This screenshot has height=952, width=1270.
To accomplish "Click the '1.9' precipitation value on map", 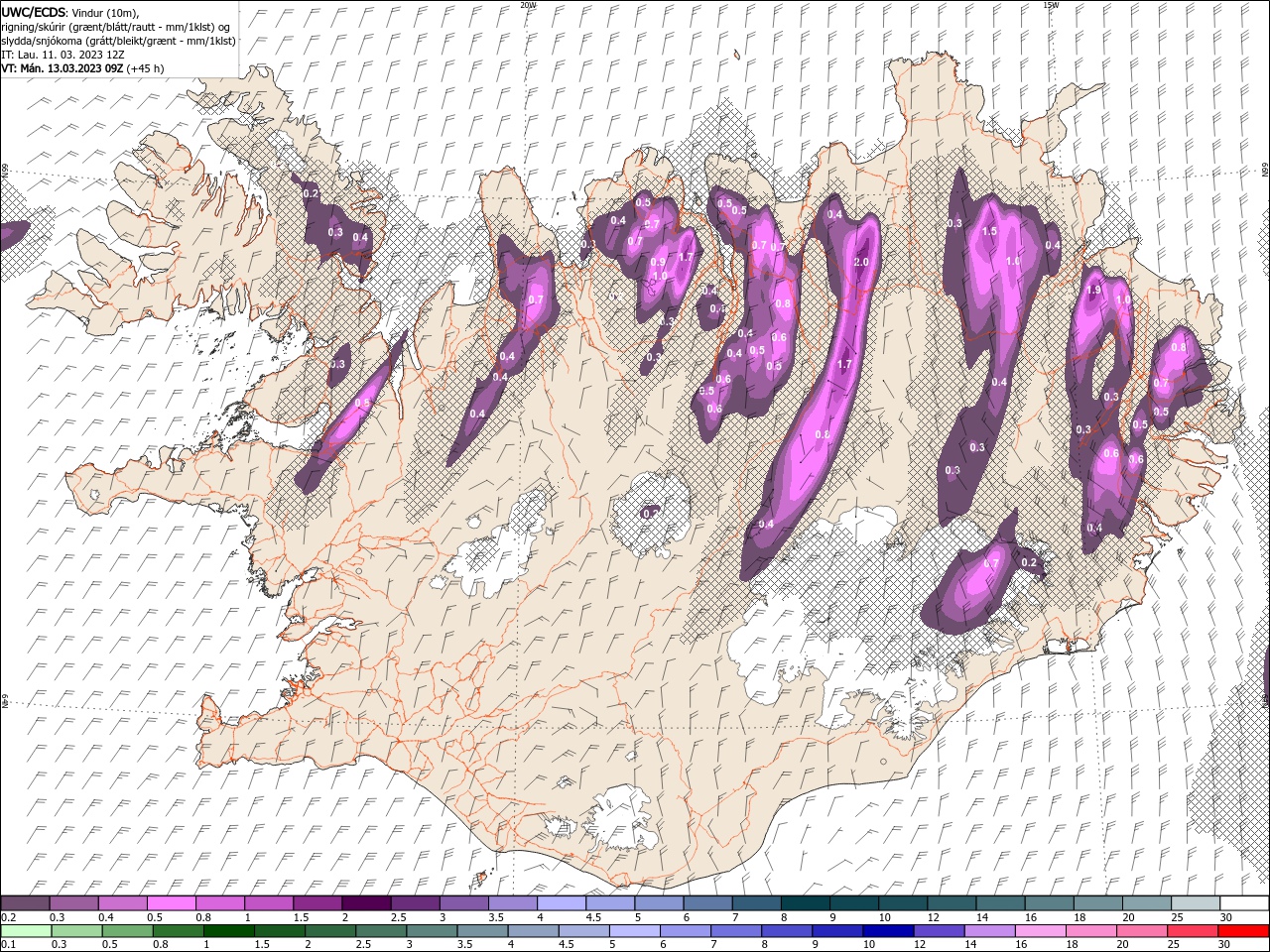I will (x=1094, y=290).
